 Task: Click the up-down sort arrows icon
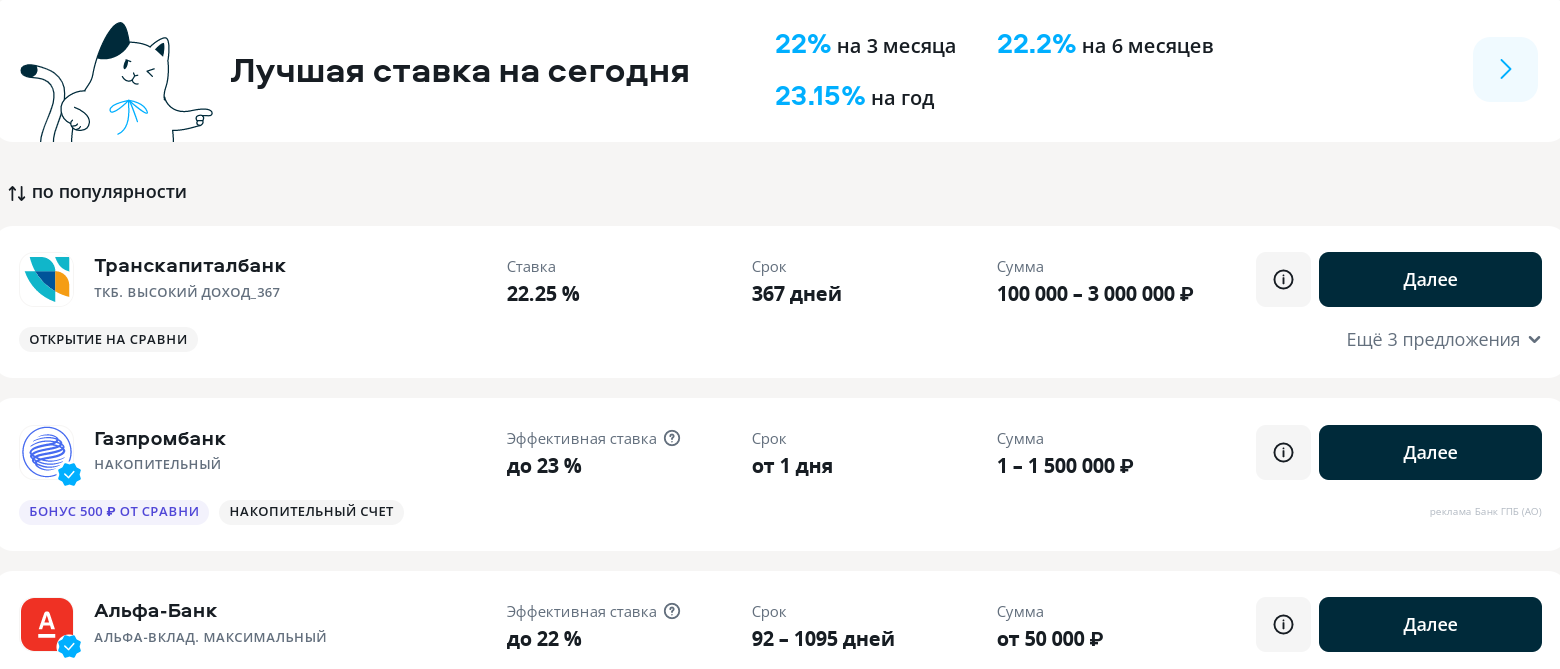pyautogui.click(x=17, y=191)
